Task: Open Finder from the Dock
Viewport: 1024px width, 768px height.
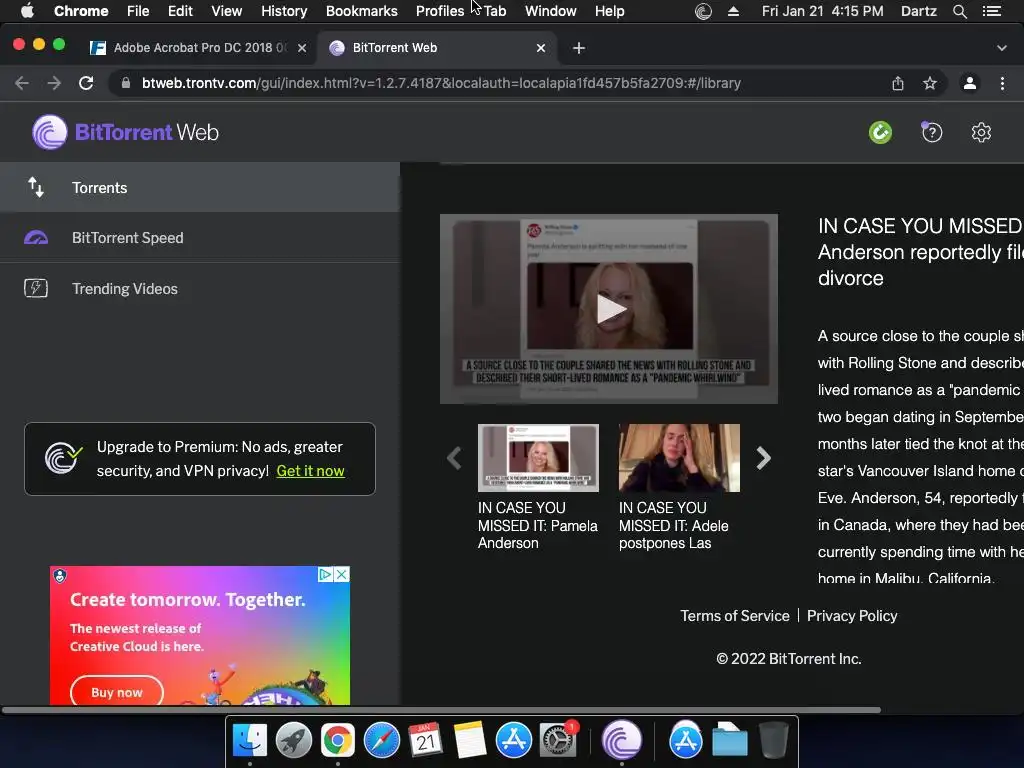Action: click(x=249, y=741)
